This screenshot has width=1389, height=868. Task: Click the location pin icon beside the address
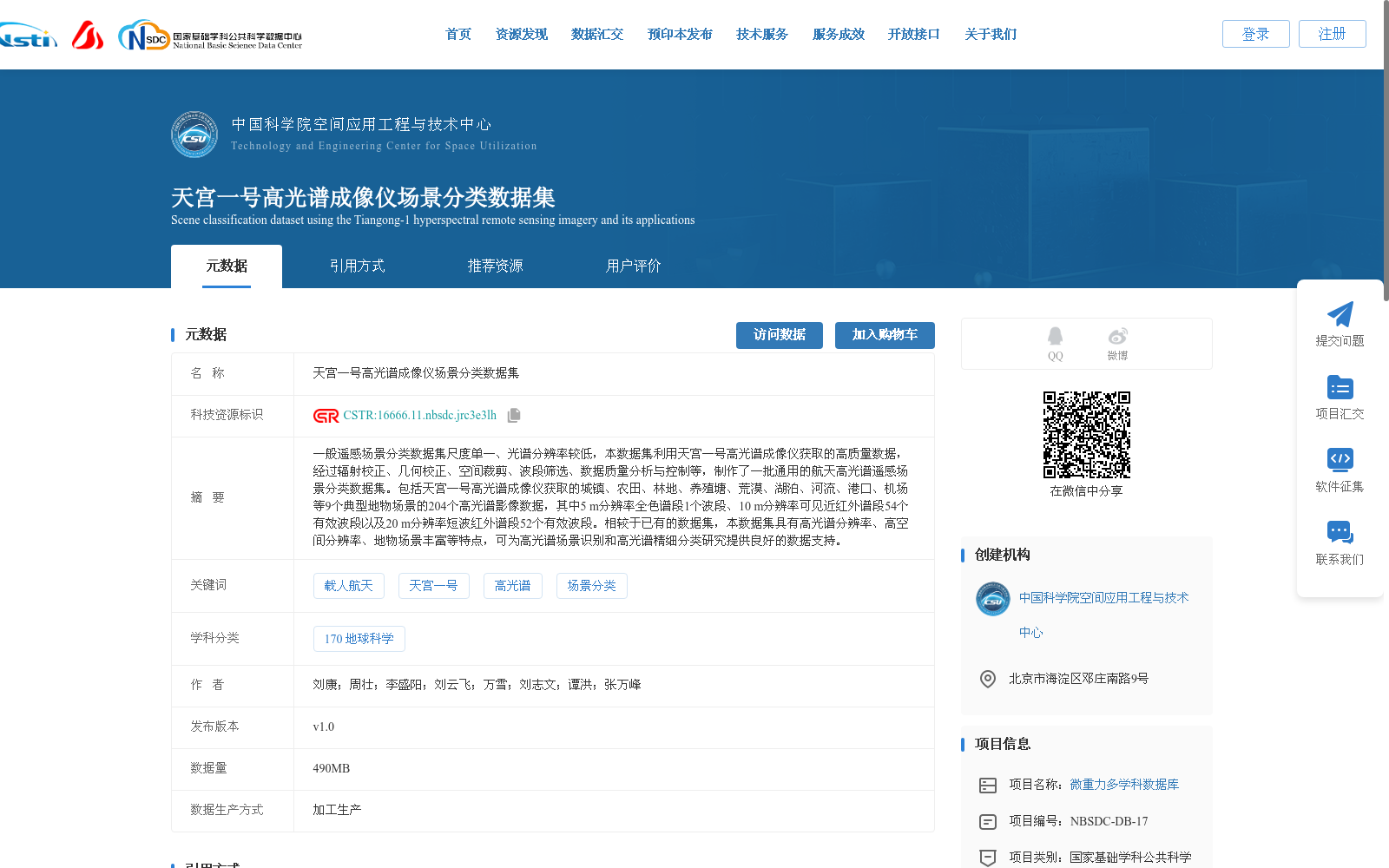click(988, 679)
